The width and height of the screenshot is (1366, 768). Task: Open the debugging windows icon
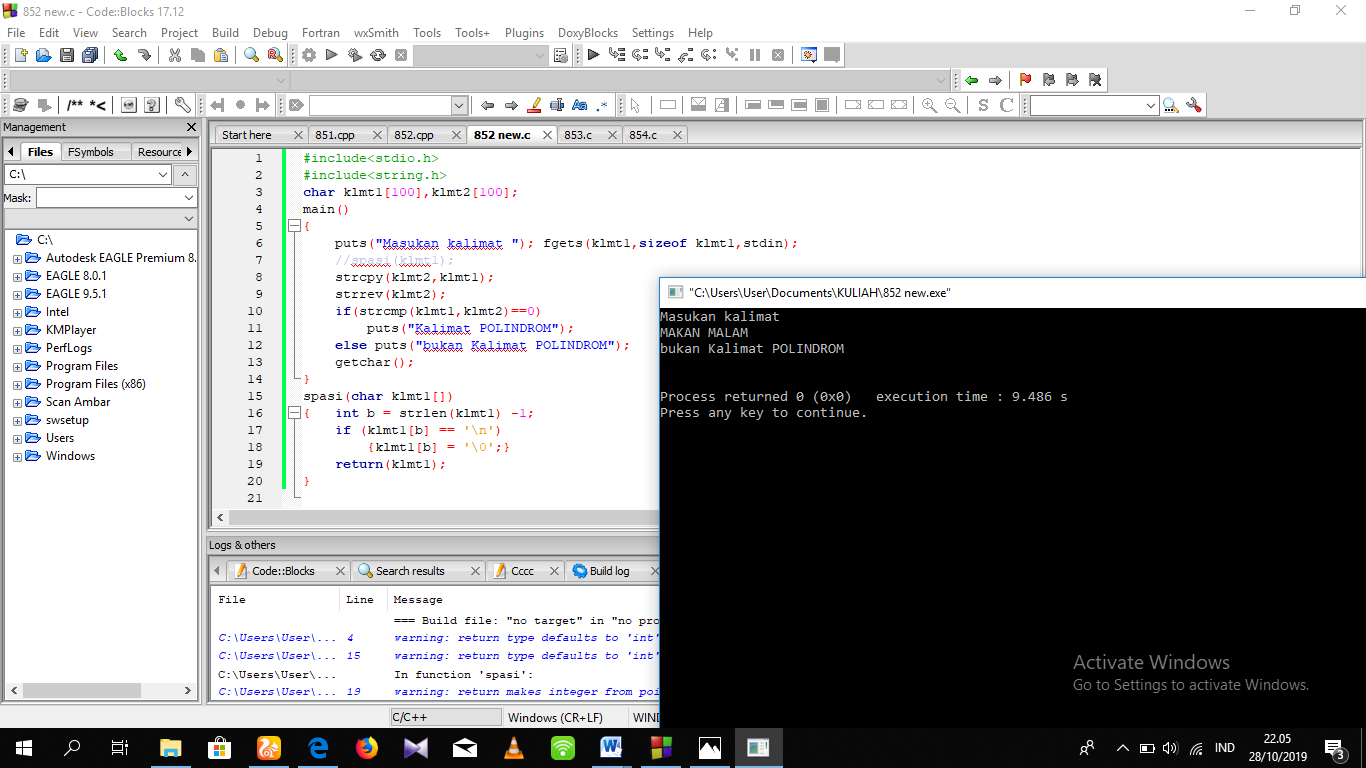(x=808, y=55)
